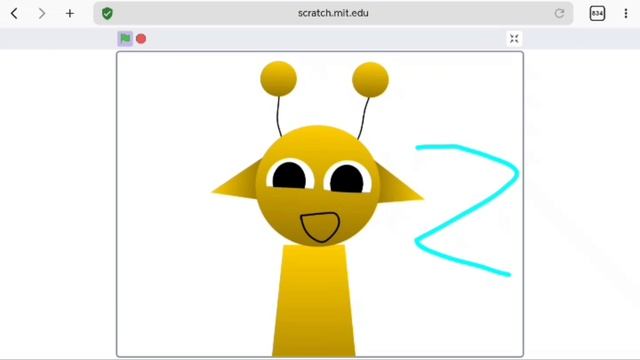The width and height of the screenshot is (640, 360).
Task: Open the browser three-dot menu
Action: pos(626,13)
